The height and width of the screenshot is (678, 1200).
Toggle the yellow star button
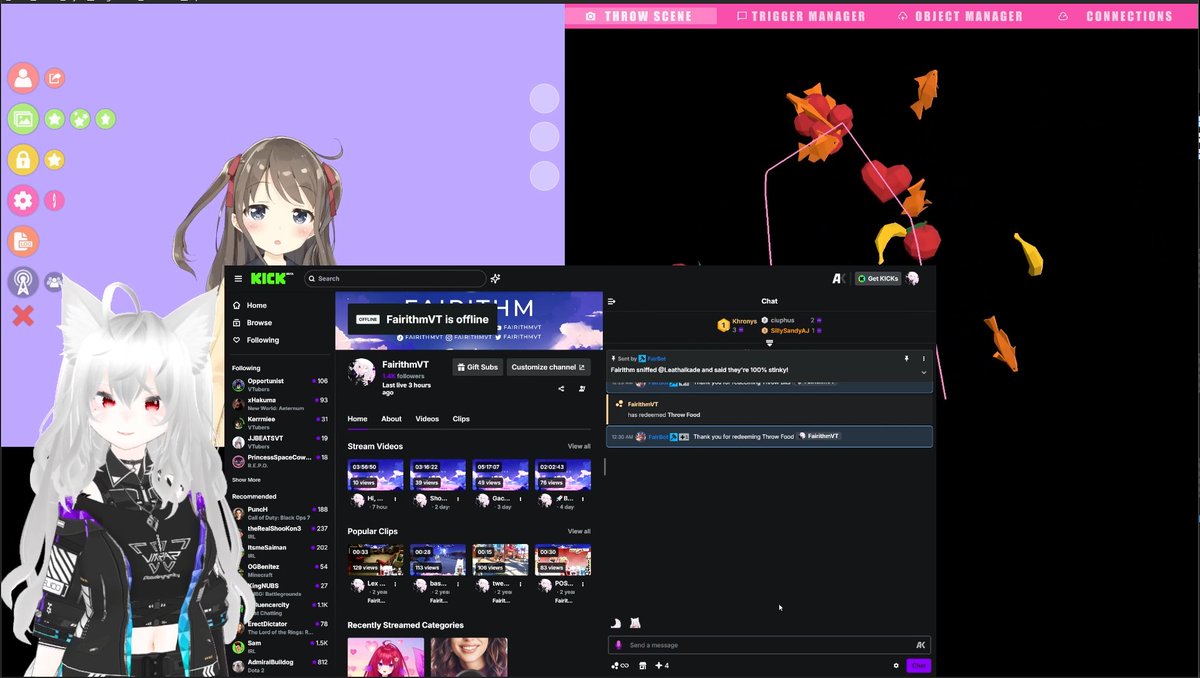(x=54, y=160)
